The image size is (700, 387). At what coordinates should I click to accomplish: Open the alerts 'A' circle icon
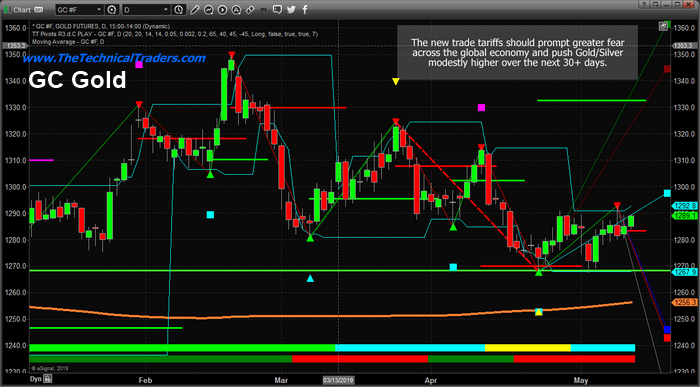tap(236, 9)
